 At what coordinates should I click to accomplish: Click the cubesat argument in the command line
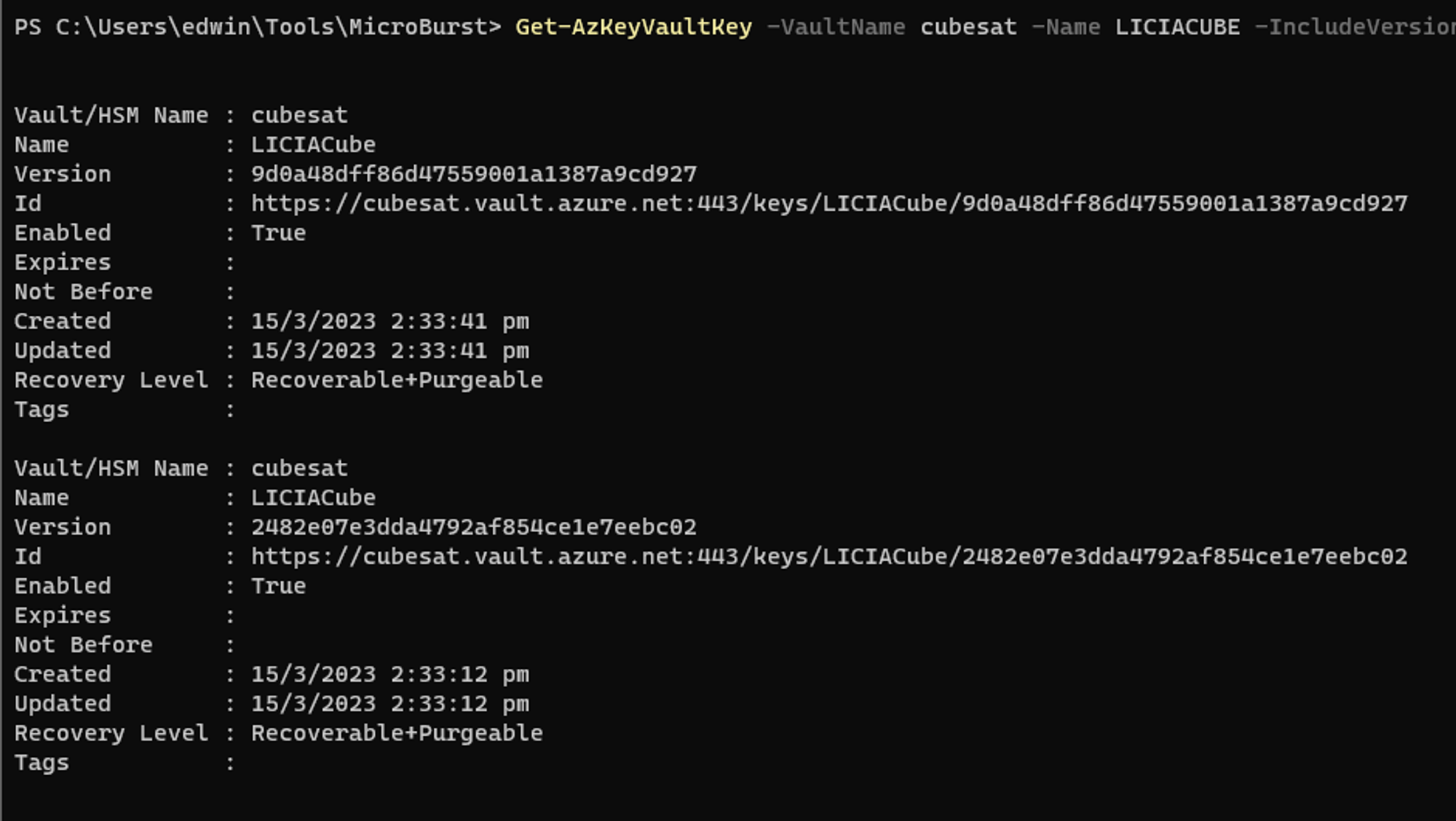[x=968, y=28]
